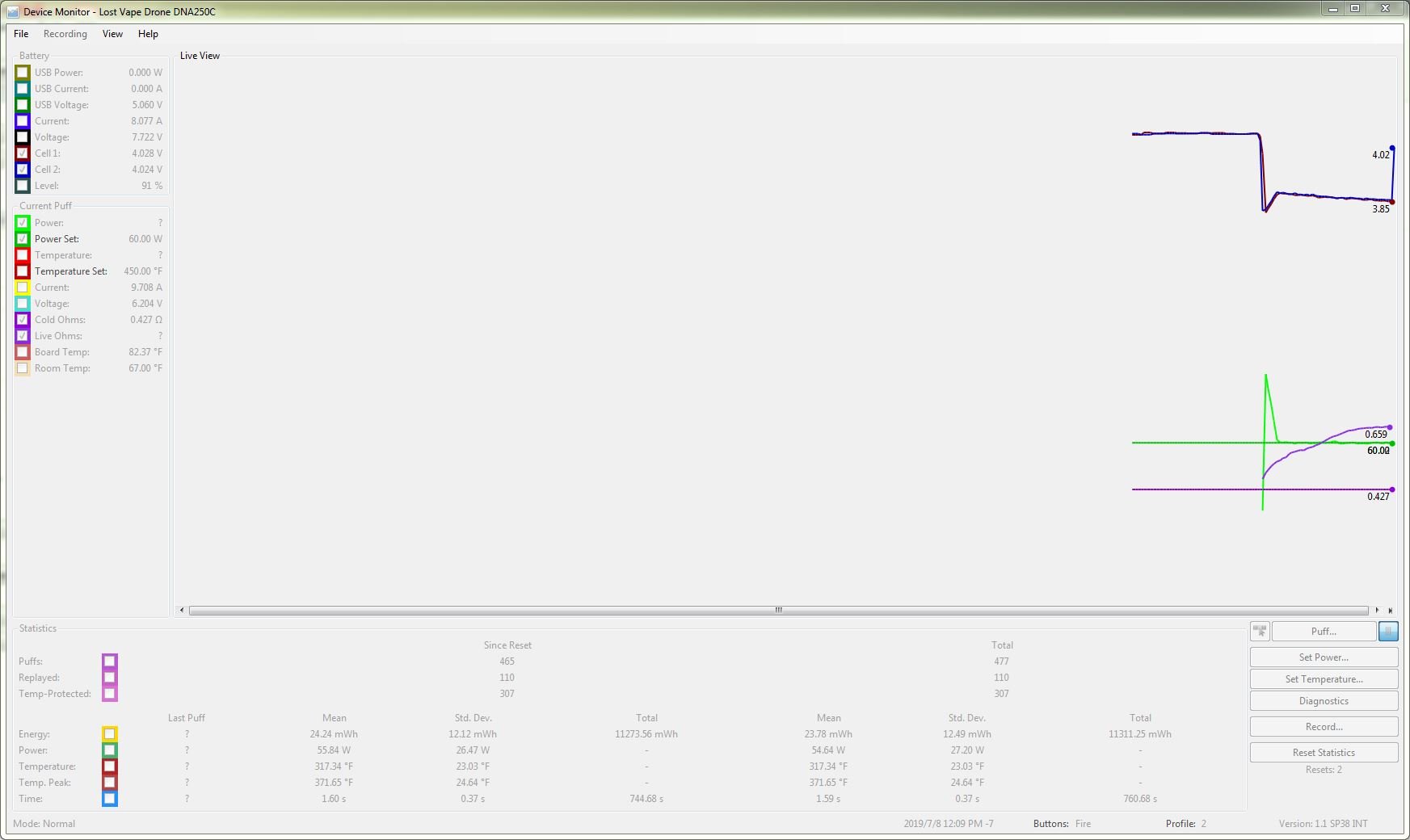Image resolution: width=1410 pixels, height=840 pixels.
Task: Click the pause button beside Puff
Action: (1388, 632)
